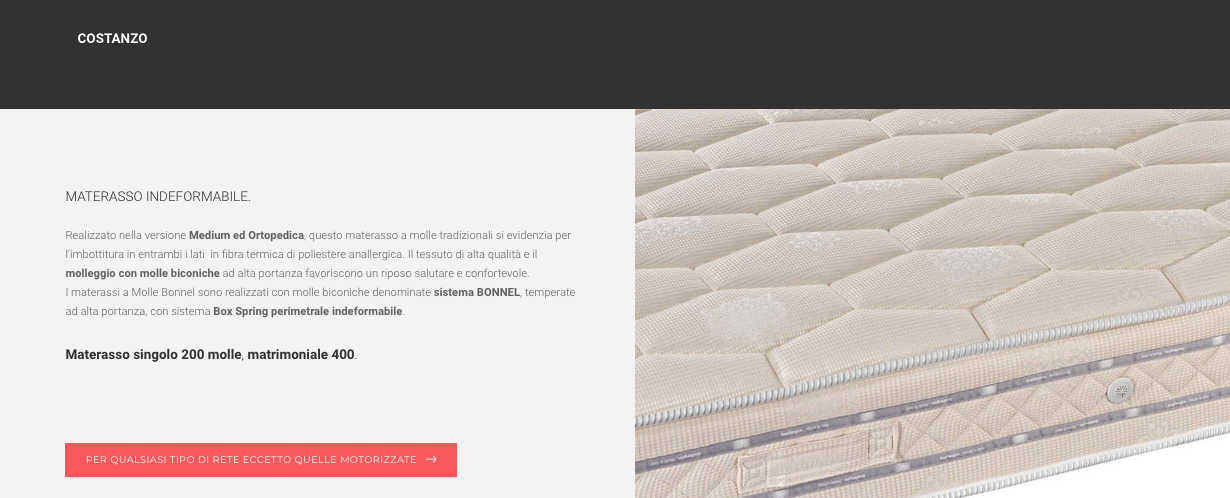Select the 'MATERASSO INDEFORMABILE.' heading
The height and width of the screenshot is (498, 1230).
pos(158,196)
